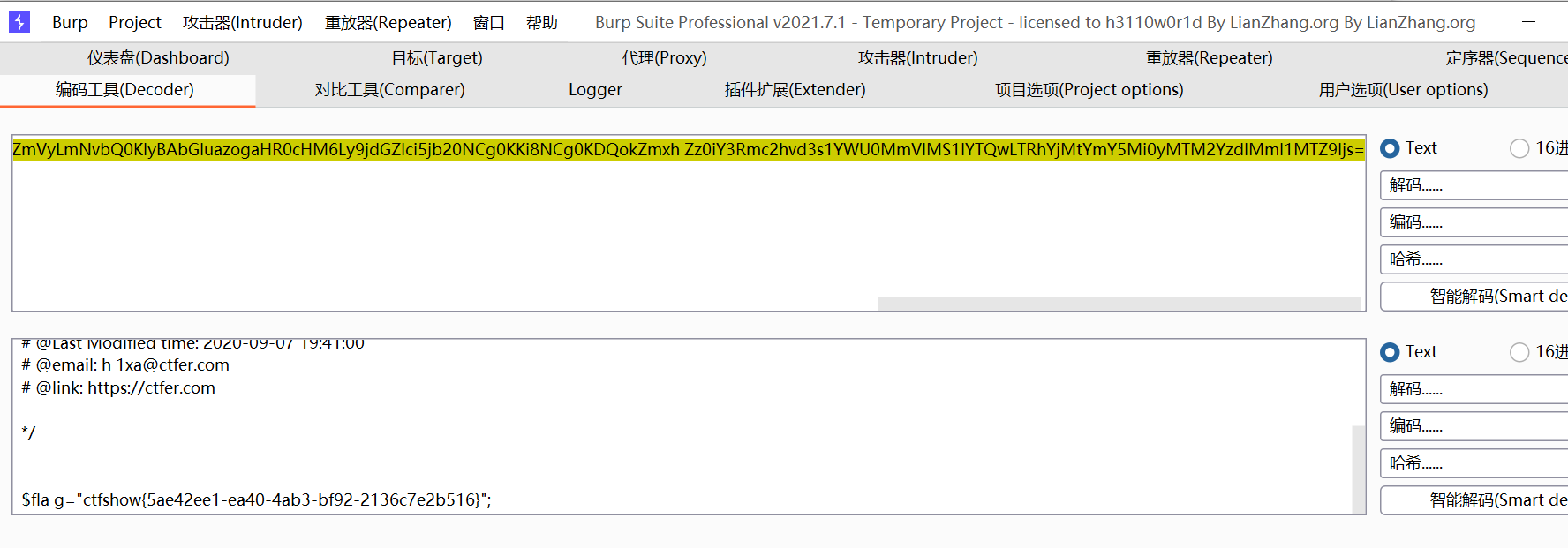Viewport: 1568px width, 548px height.
Task: Open the bottom panel 编码 dropdown
Action: (1474, 426)
